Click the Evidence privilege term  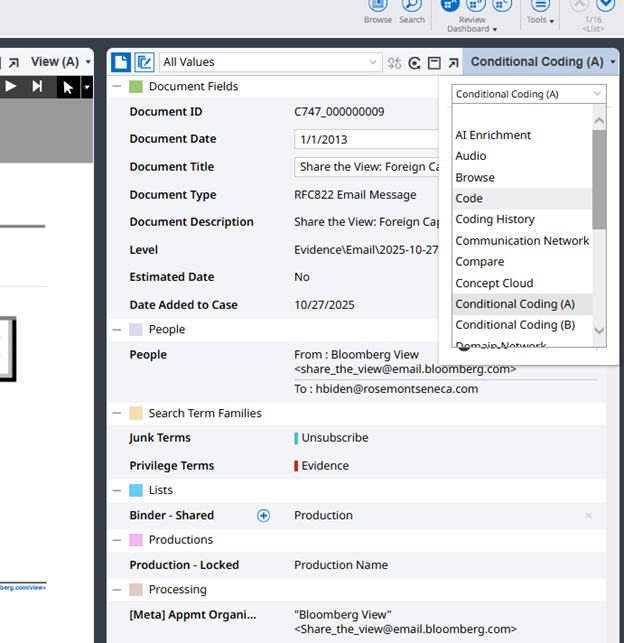pyautogui.click(x=325, y=466)
